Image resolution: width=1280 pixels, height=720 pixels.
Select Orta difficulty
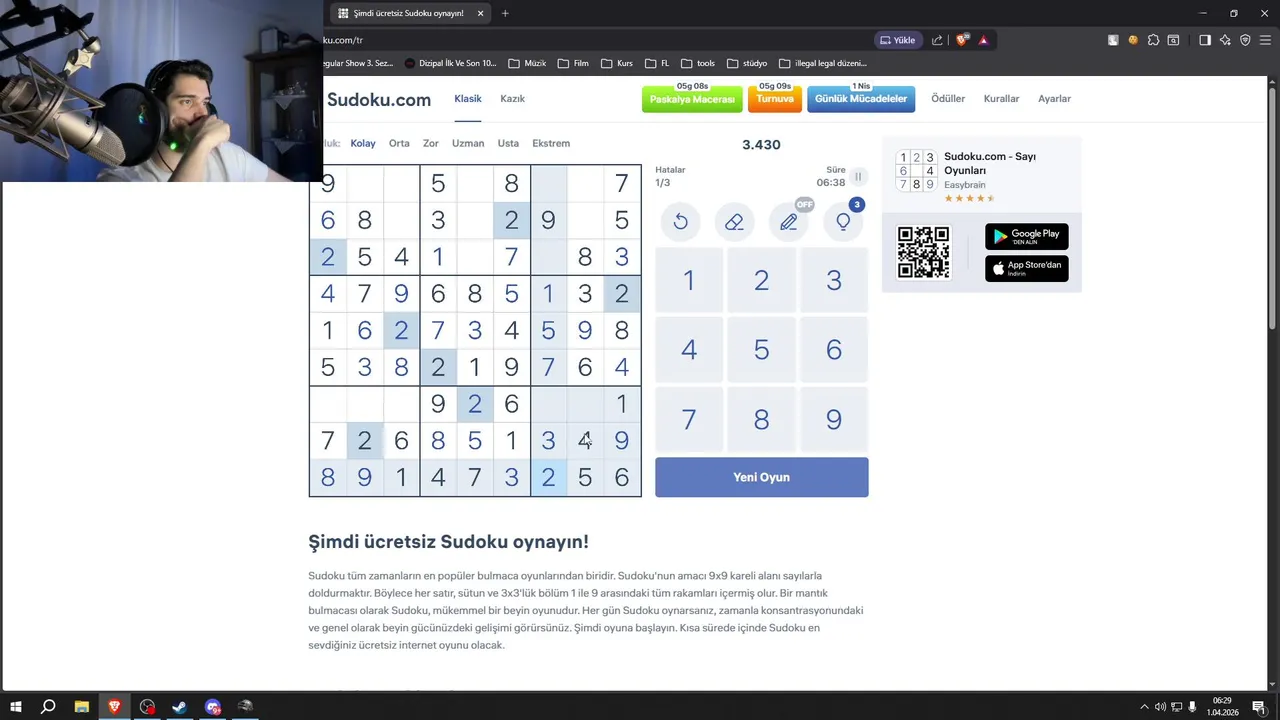[399, 143]
